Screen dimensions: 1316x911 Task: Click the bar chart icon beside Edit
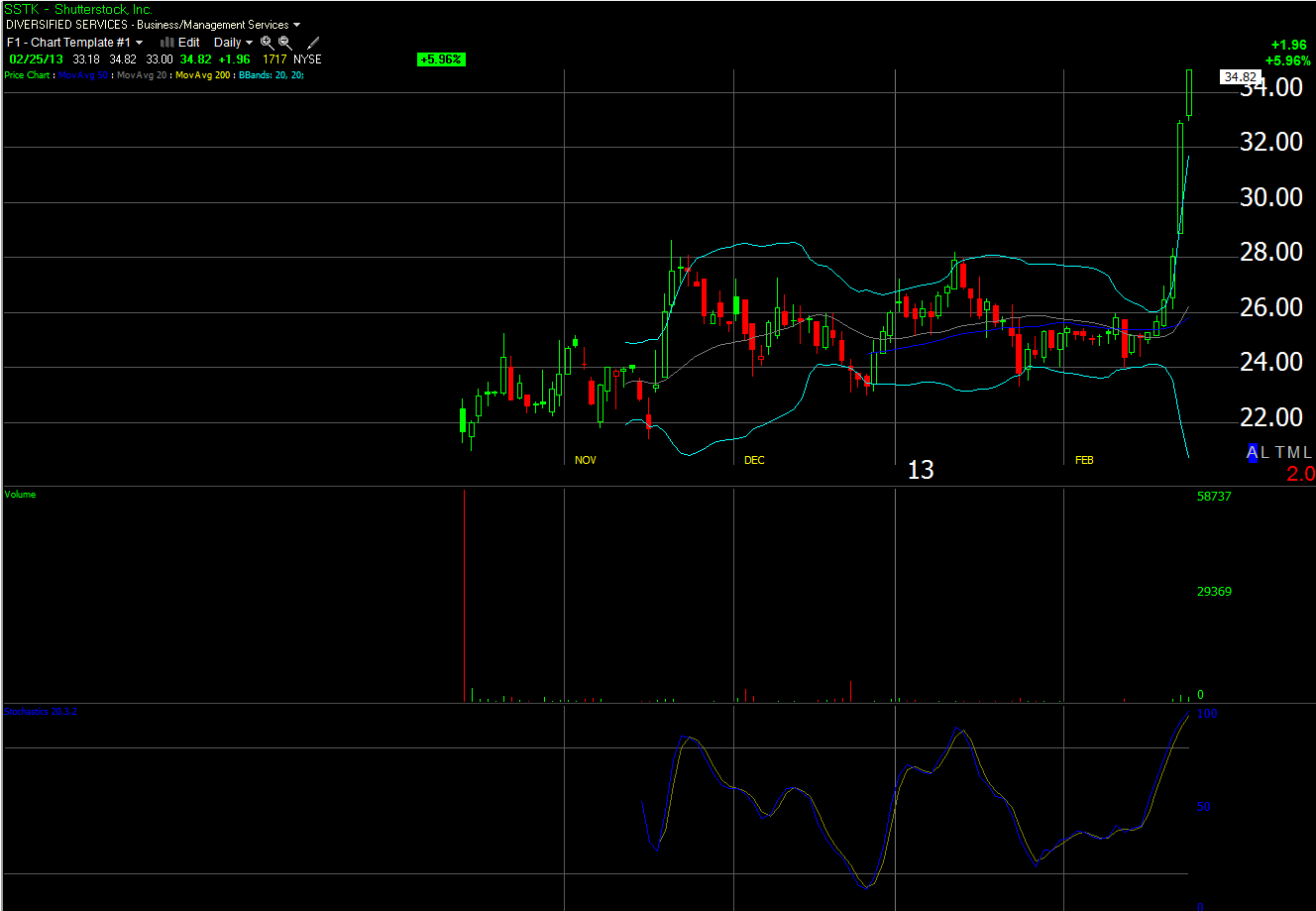pyautogui.click(x=167, y=43)
